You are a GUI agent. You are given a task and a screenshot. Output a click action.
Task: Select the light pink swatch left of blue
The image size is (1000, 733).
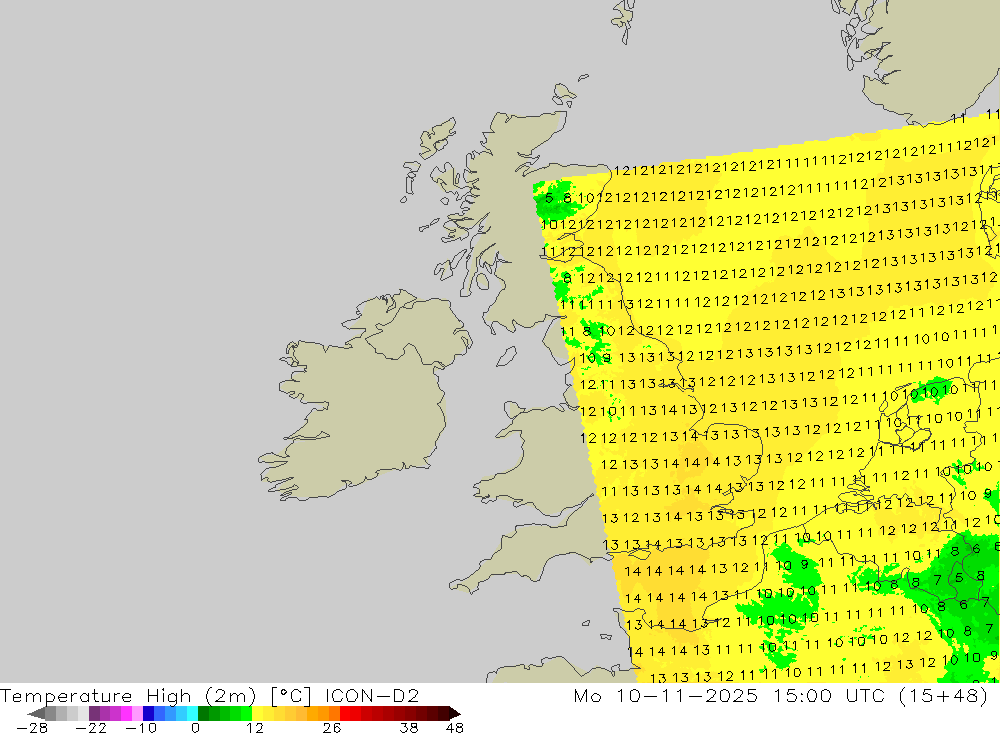pyautogui.click(x=137, y=713)
